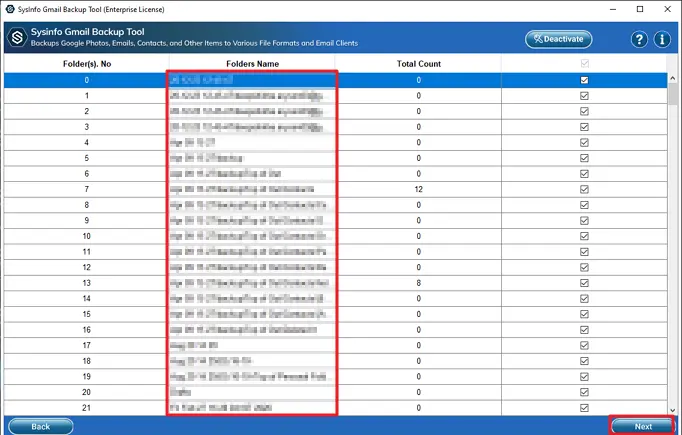Click the Folders Name column header
This screenshot has width=682, height=435.
coord(252,64)
